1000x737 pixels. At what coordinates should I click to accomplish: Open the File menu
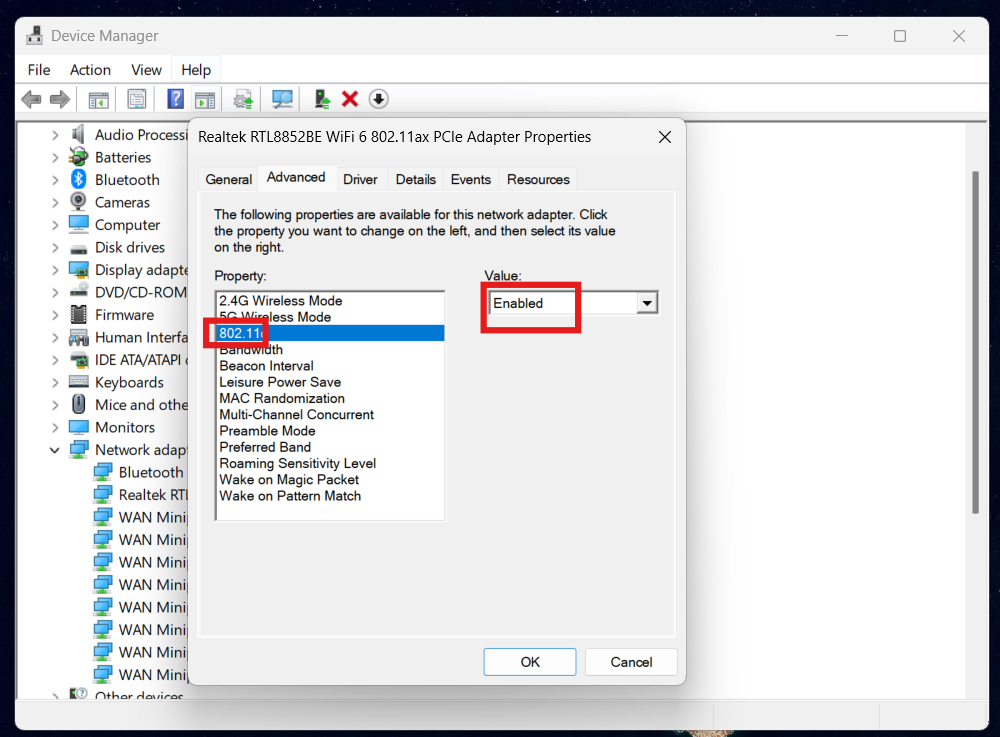tap(39, 69)
